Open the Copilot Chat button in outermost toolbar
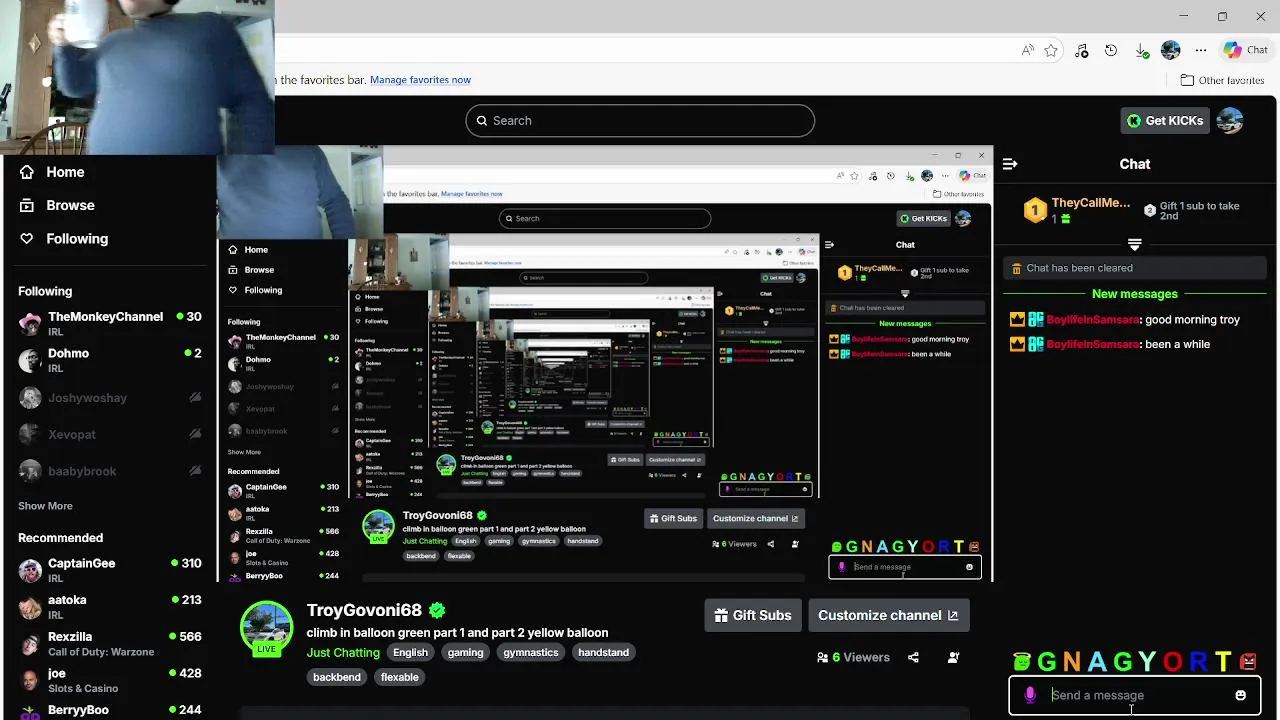This screenshot has width=1280, height=720. 1246,50
